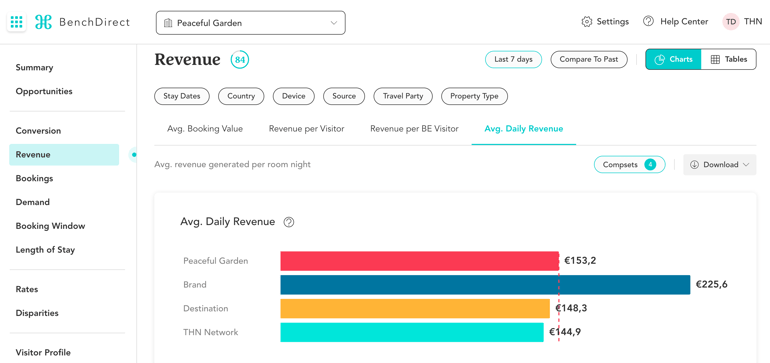The height and width of the screenshot is (363, 770).
Task: Select the Last 7 days range
Action: click(x=513, y=59)
